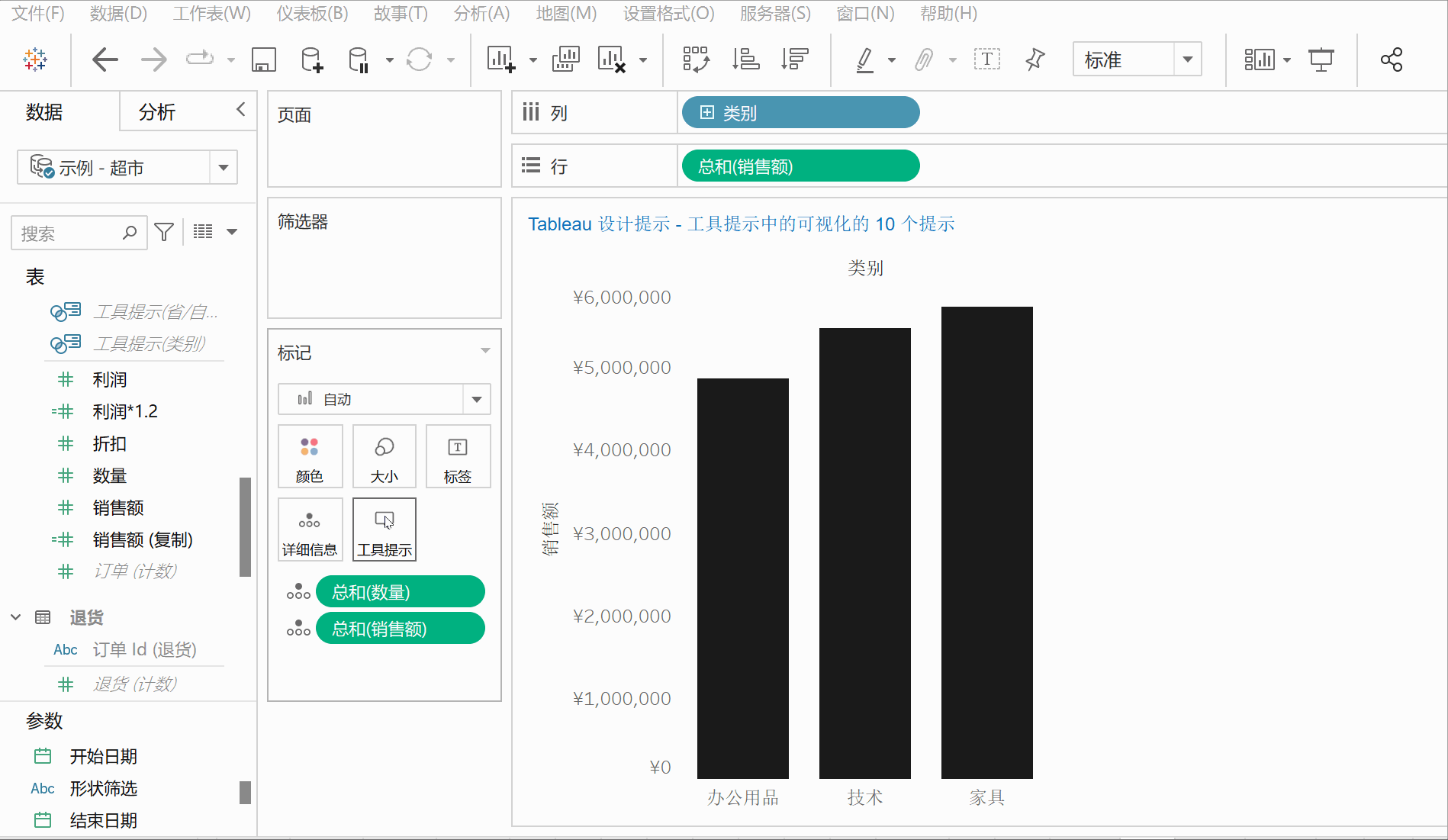1448x840 pixels.
Task: Click the group members paperclip icon
Action: click(924, 60)
